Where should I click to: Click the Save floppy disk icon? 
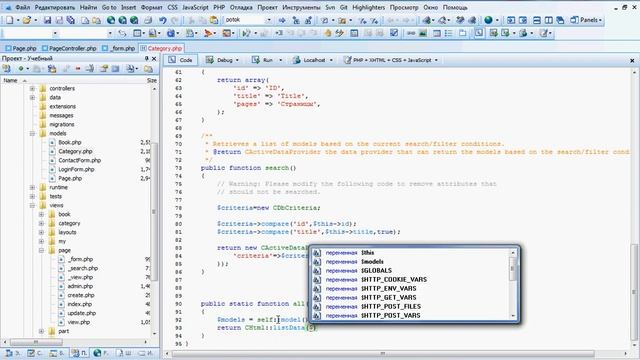click(x=47, y=20)
